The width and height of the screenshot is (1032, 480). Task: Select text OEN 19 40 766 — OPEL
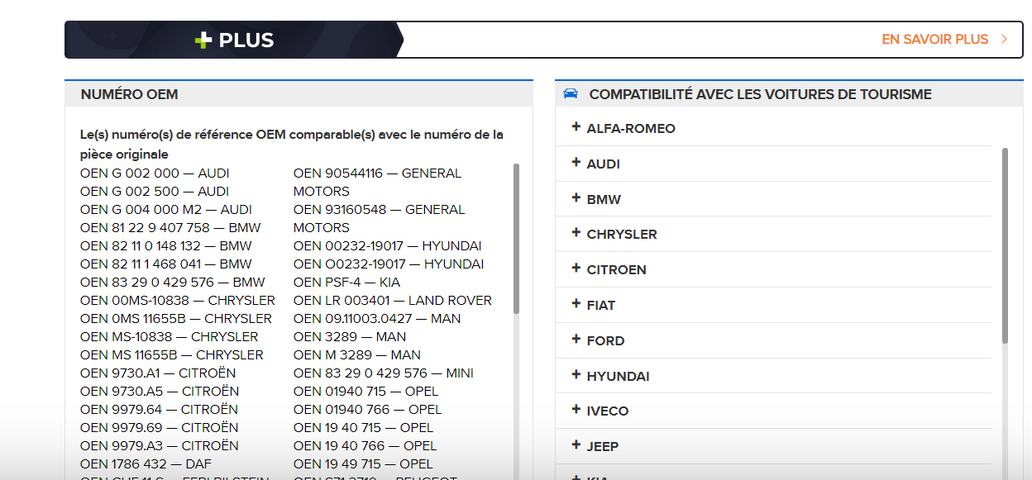point(365,446)
